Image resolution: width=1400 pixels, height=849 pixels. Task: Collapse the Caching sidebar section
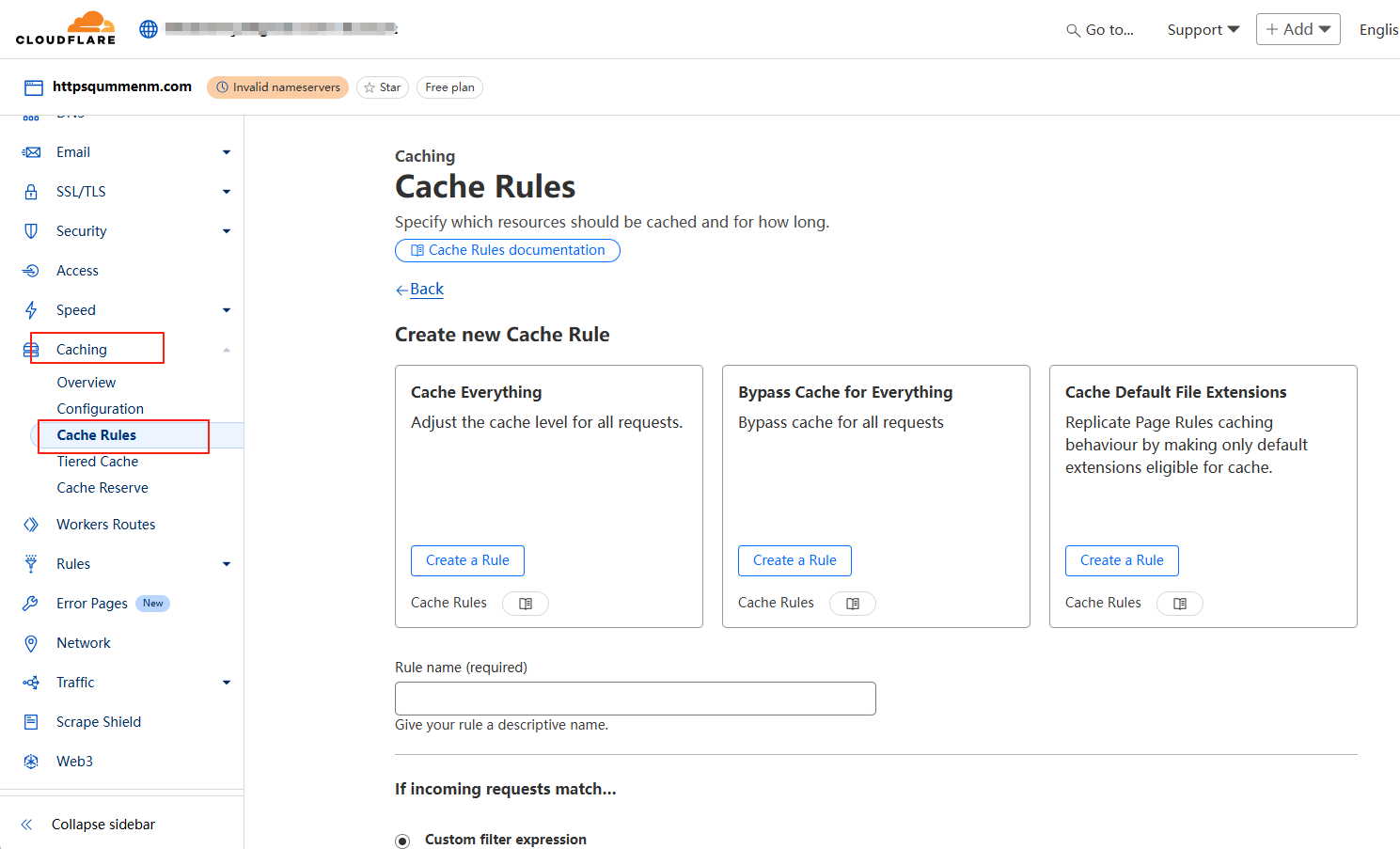point(226,350)
